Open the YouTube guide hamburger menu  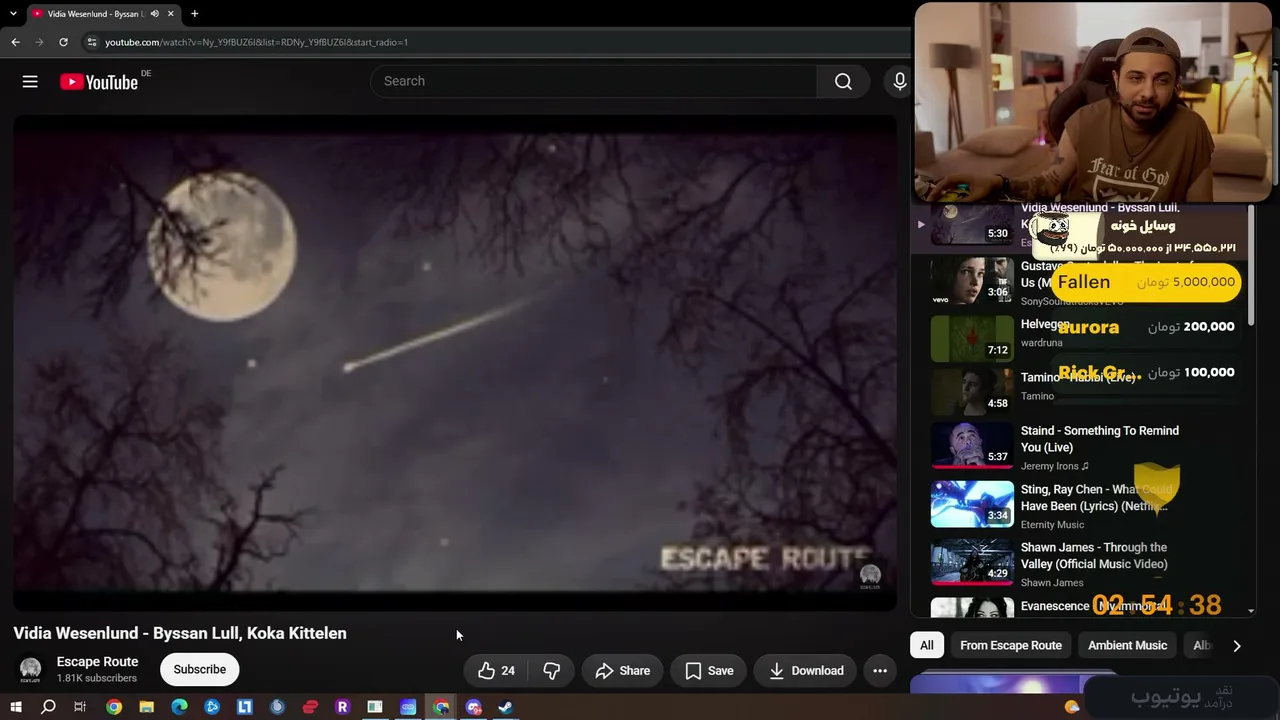30,82
